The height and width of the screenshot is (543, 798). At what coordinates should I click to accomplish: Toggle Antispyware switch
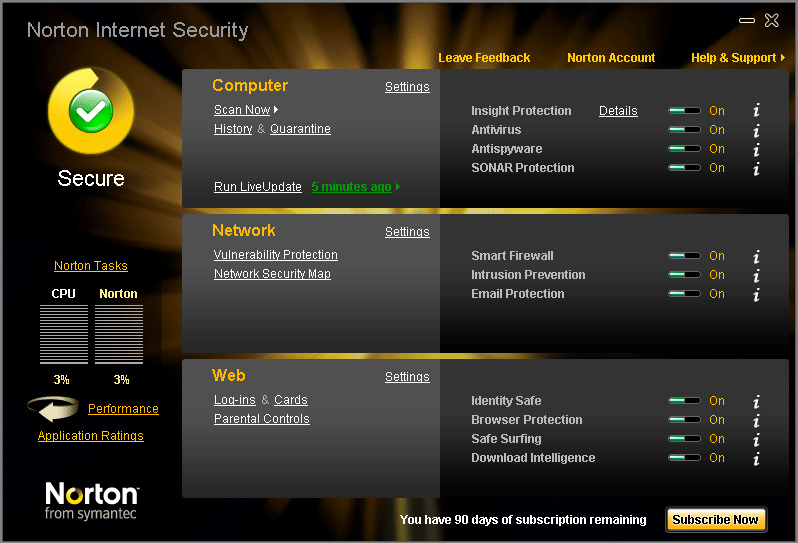(x=685, y=149)
